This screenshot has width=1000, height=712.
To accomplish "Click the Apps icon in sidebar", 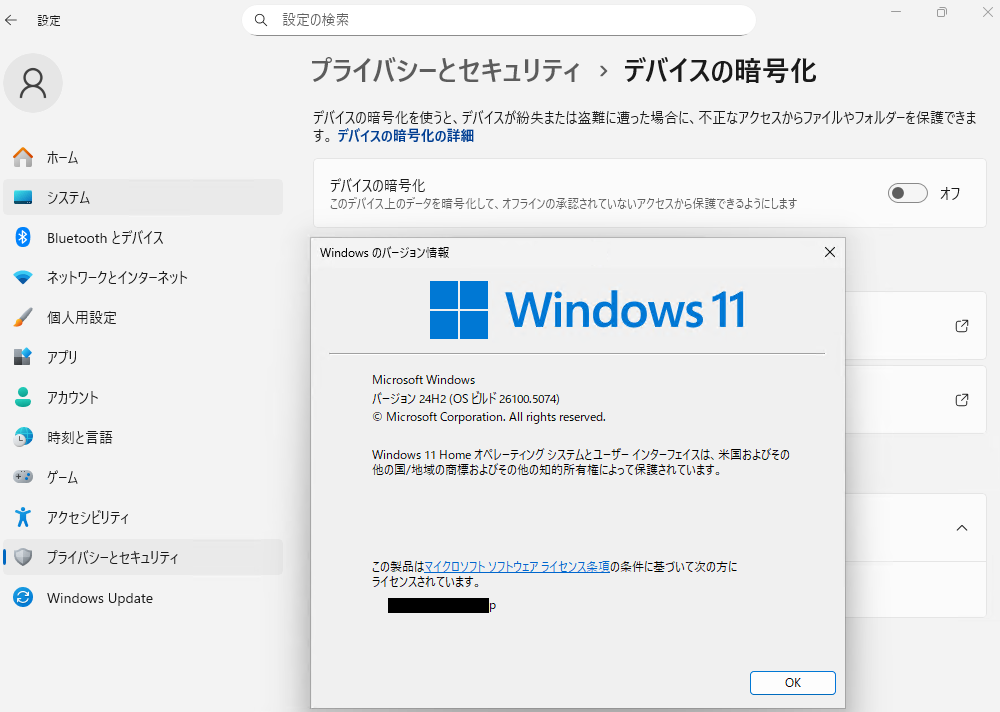I will pos(23,357).
